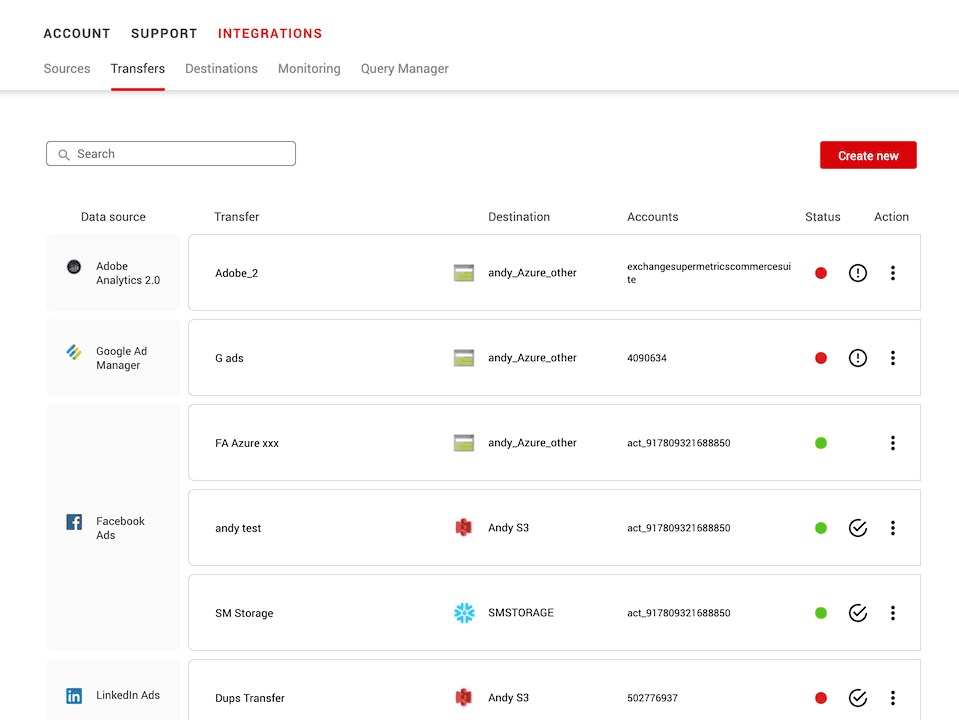Select the SM Storage transfer name

coord(244,614)
